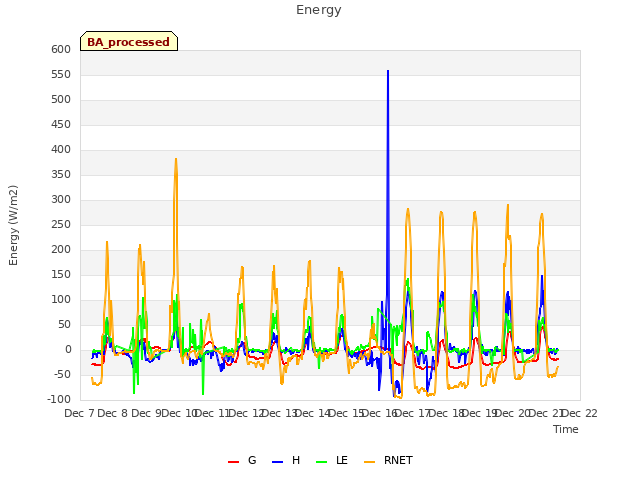Click the 200 y-axis tick value
This screenshot has width=640, height=480.
coord(61,249)
